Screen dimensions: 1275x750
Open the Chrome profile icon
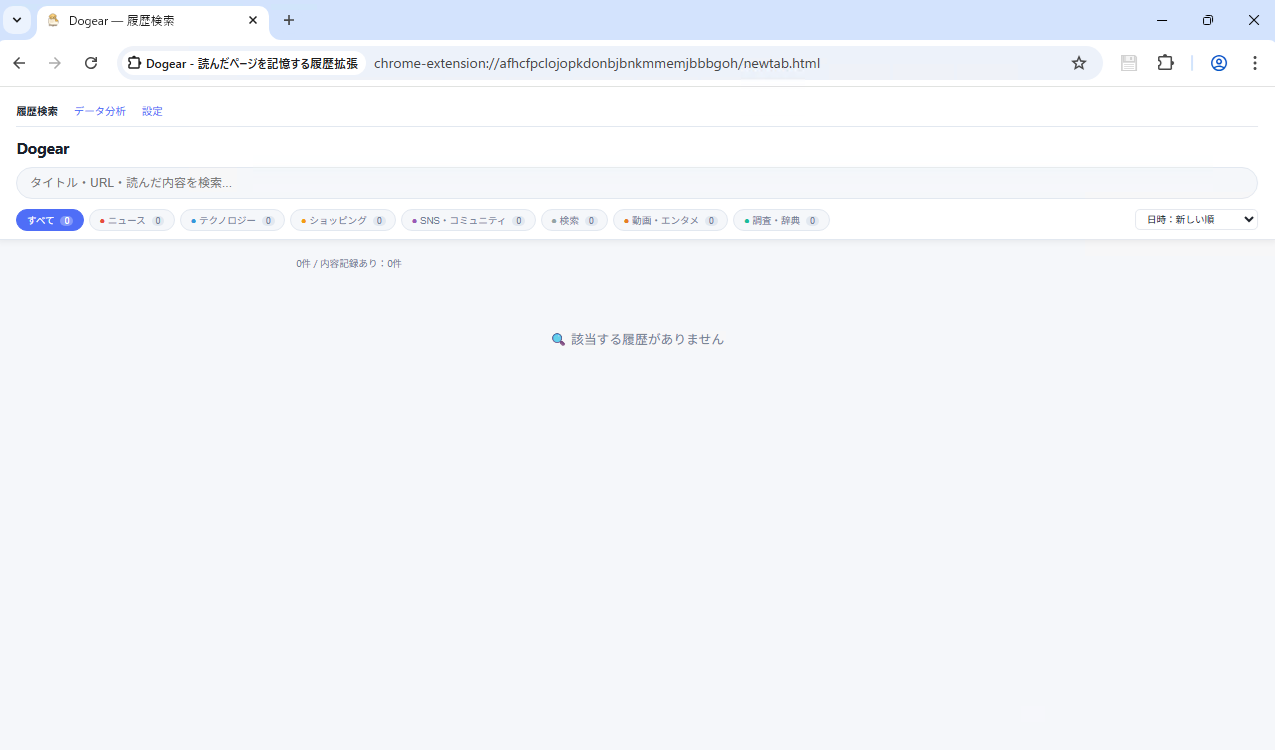[x=1219, y=63]
